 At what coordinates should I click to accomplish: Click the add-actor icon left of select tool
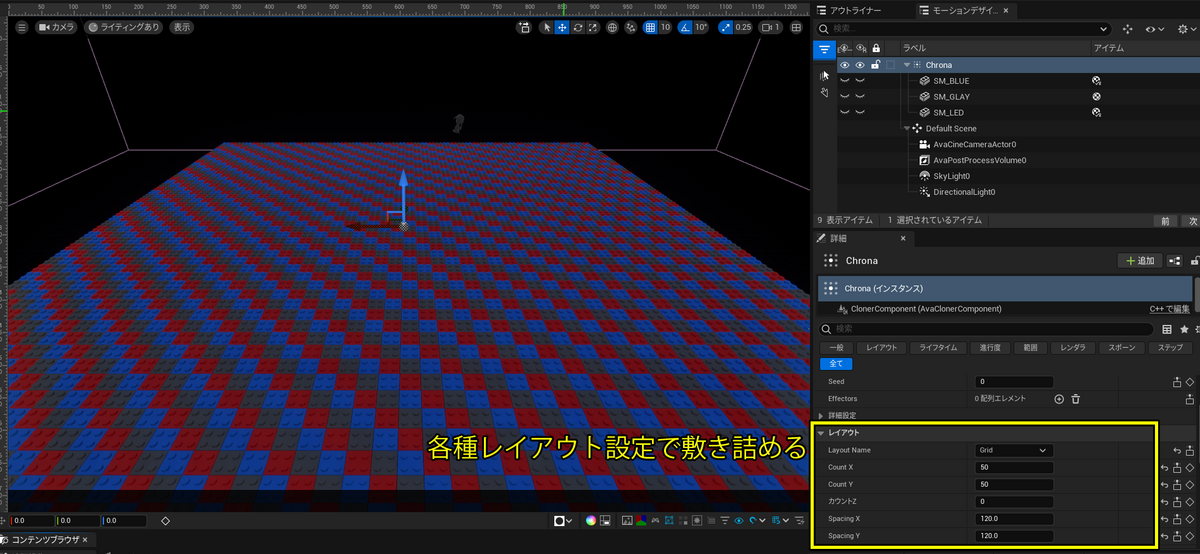[x=524, y=28]
